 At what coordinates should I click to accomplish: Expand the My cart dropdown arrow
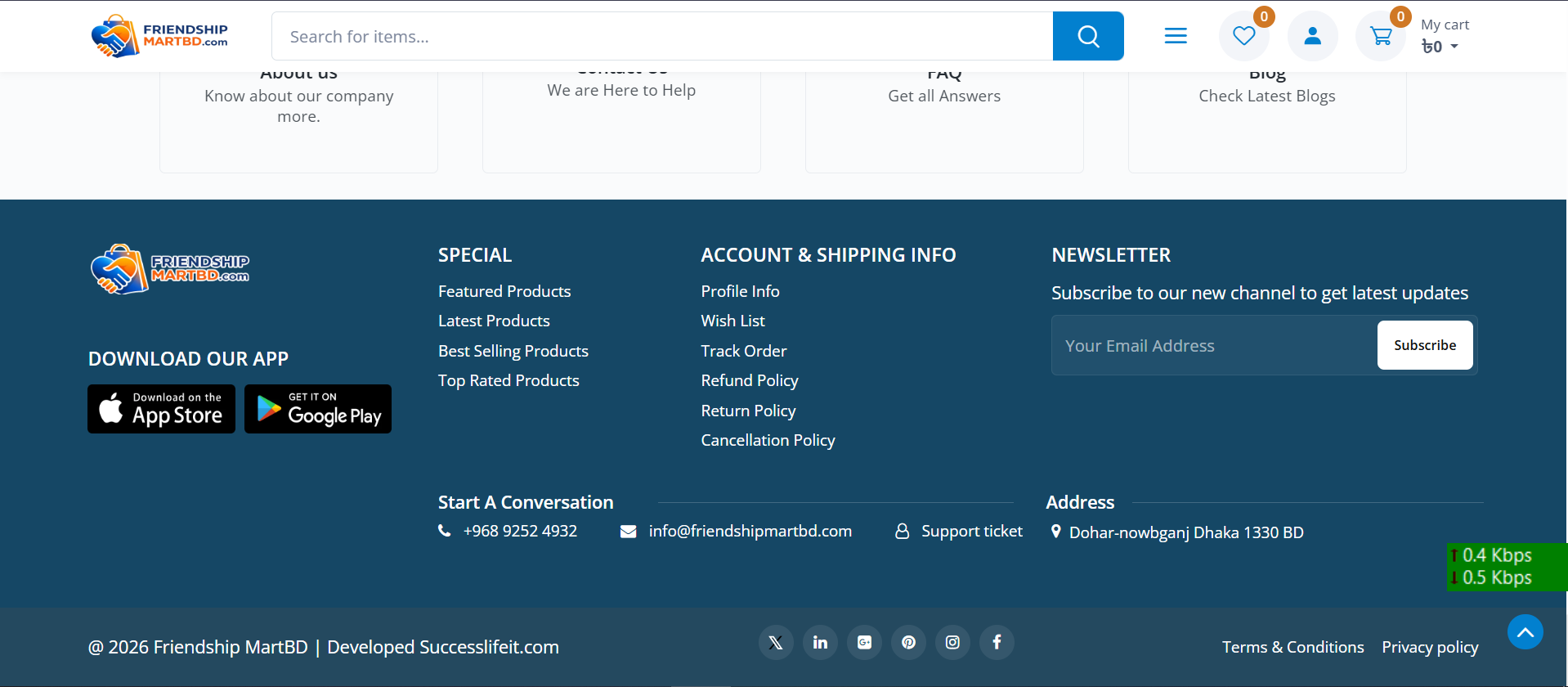[1454, 47]
